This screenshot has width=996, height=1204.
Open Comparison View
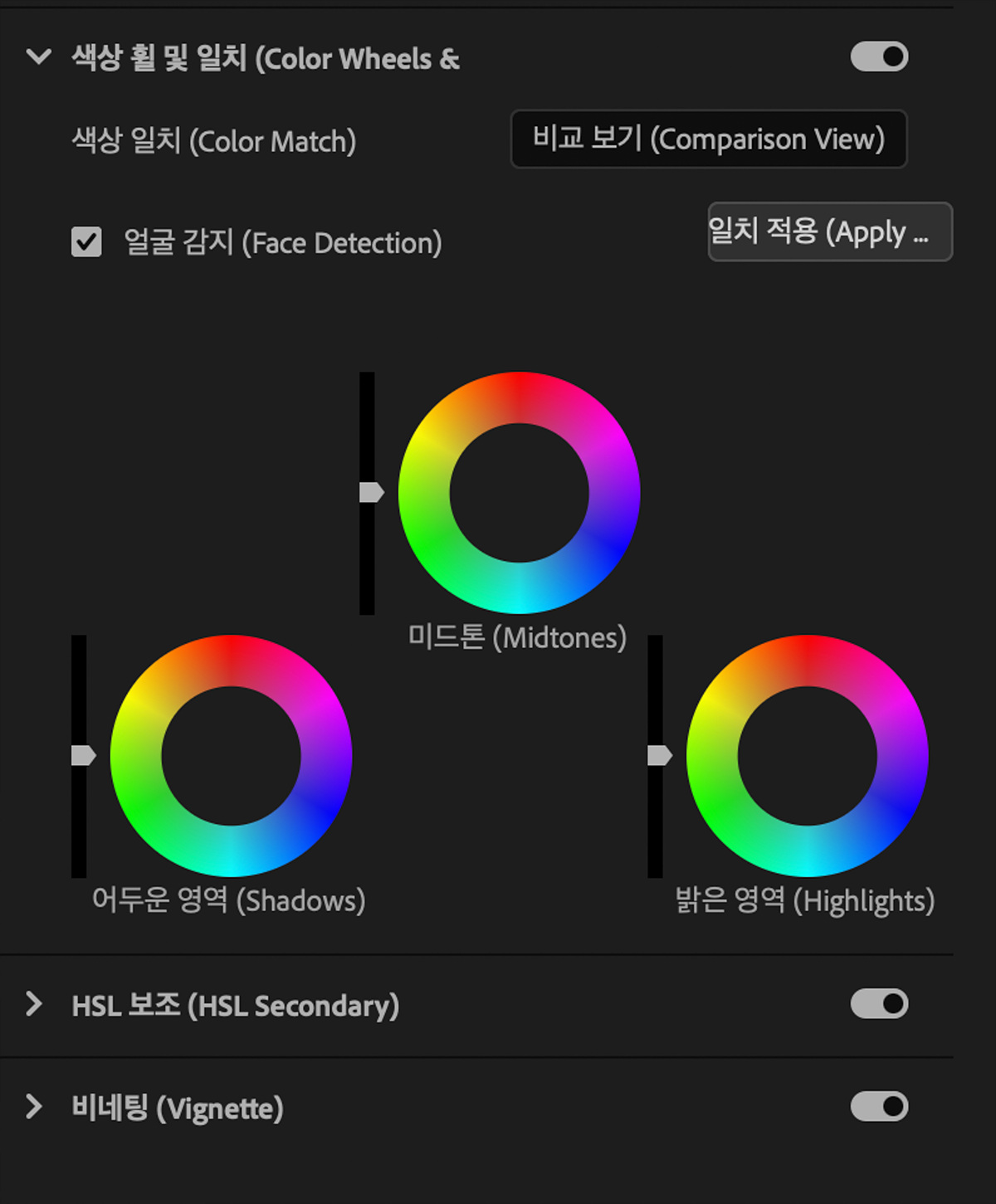(x=708, y=139)
